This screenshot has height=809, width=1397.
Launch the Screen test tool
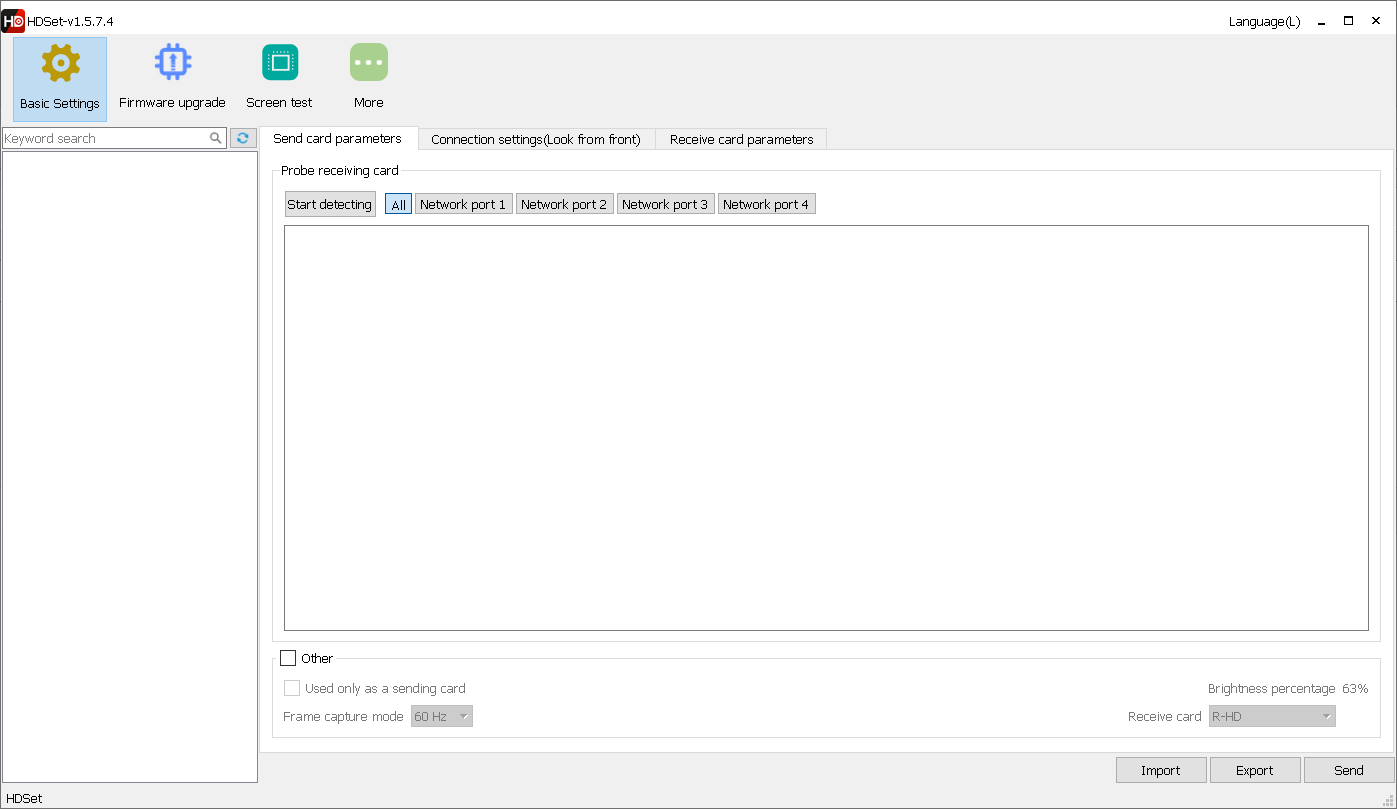tap(278, 75)
